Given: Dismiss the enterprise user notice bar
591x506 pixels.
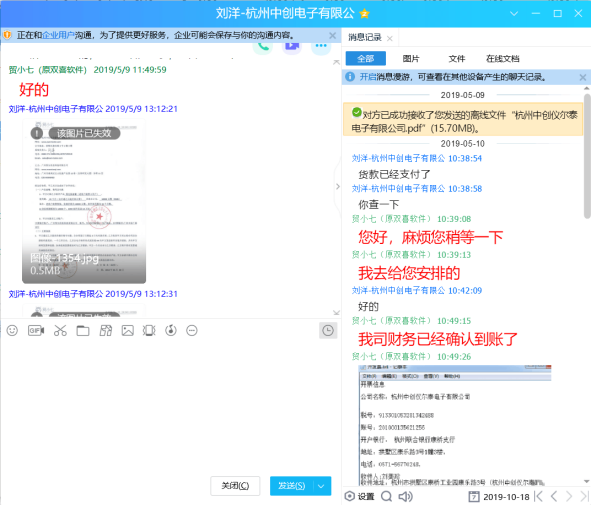Looking at the screenshot, I should 332,35.
